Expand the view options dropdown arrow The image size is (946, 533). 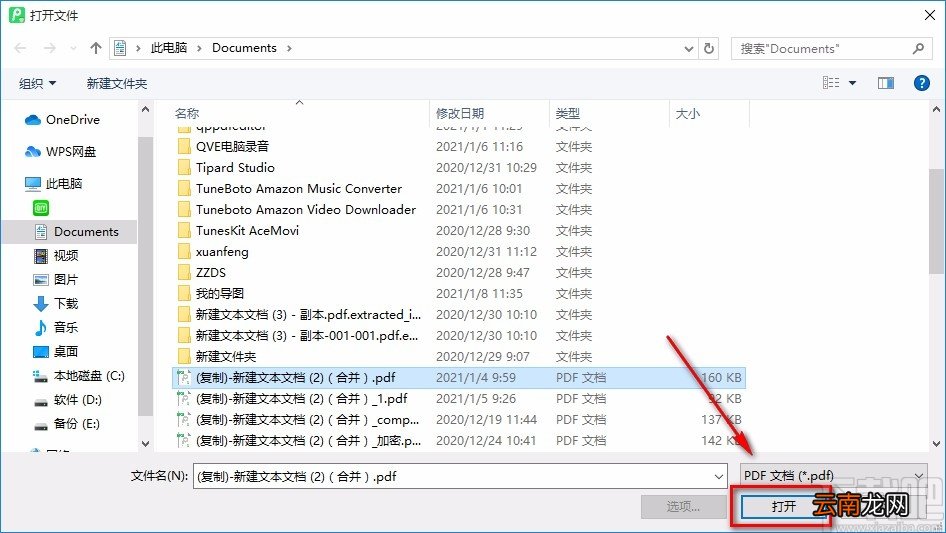point(852,83)
